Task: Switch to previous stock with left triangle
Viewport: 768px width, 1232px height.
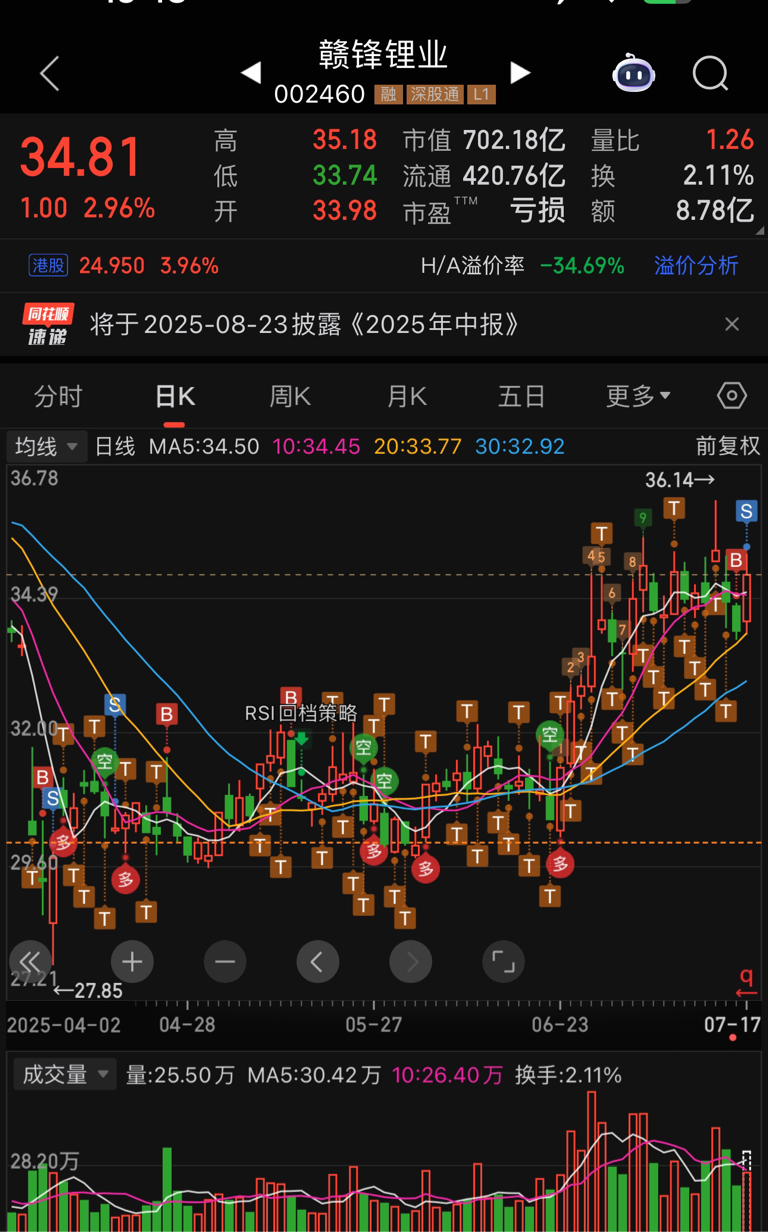Action: [250, 72]
